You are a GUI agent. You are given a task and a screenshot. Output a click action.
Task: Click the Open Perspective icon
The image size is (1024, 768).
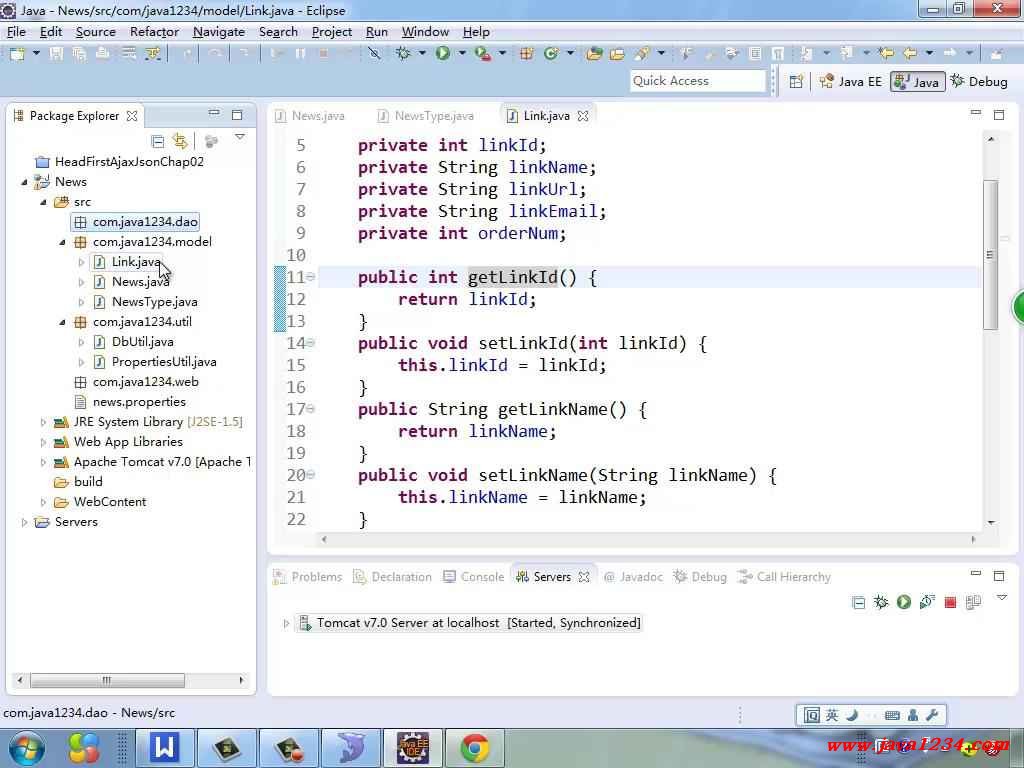tap(796, 82)
